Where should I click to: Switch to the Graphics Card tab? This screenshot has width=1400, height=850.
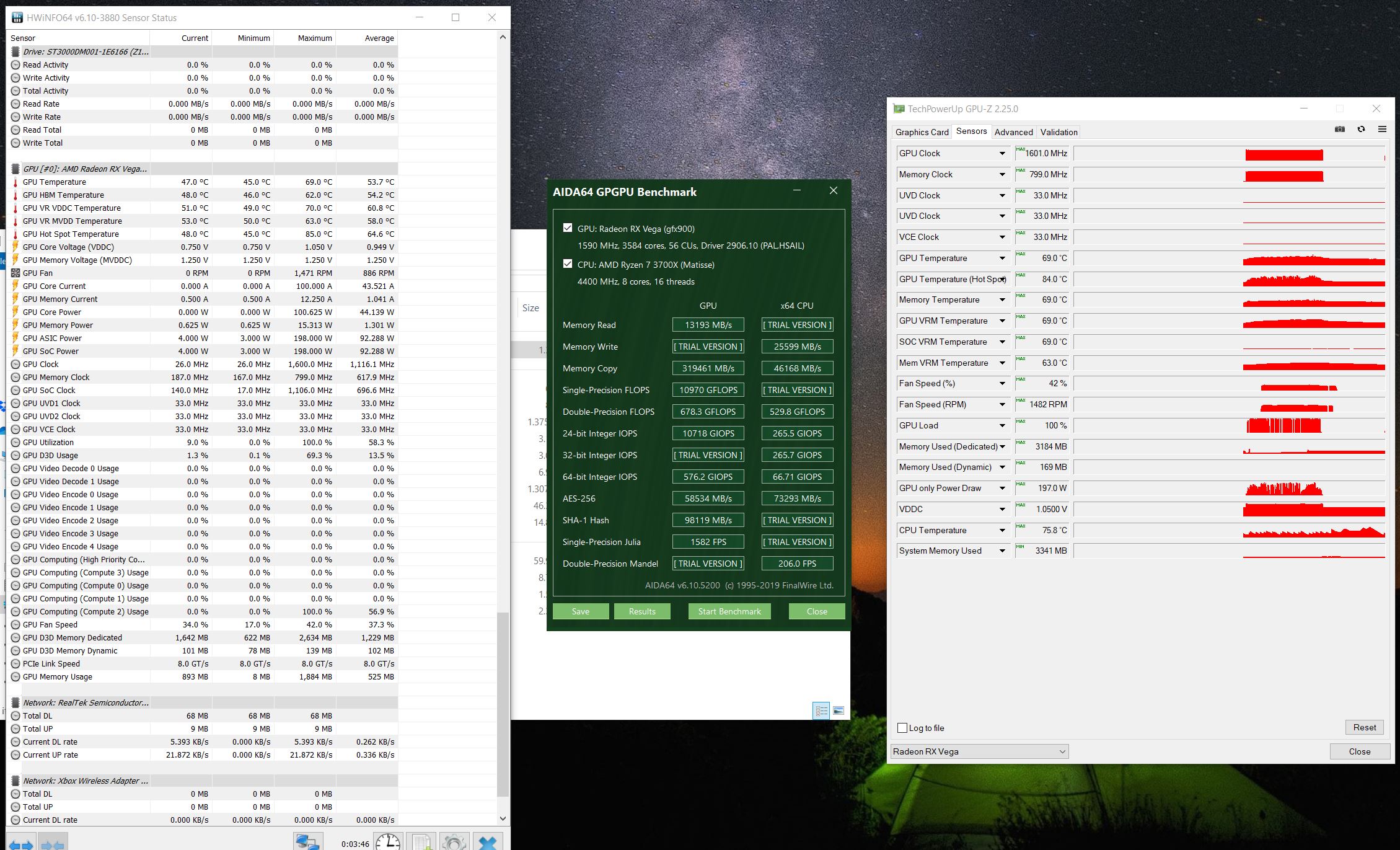pos(922,132)
